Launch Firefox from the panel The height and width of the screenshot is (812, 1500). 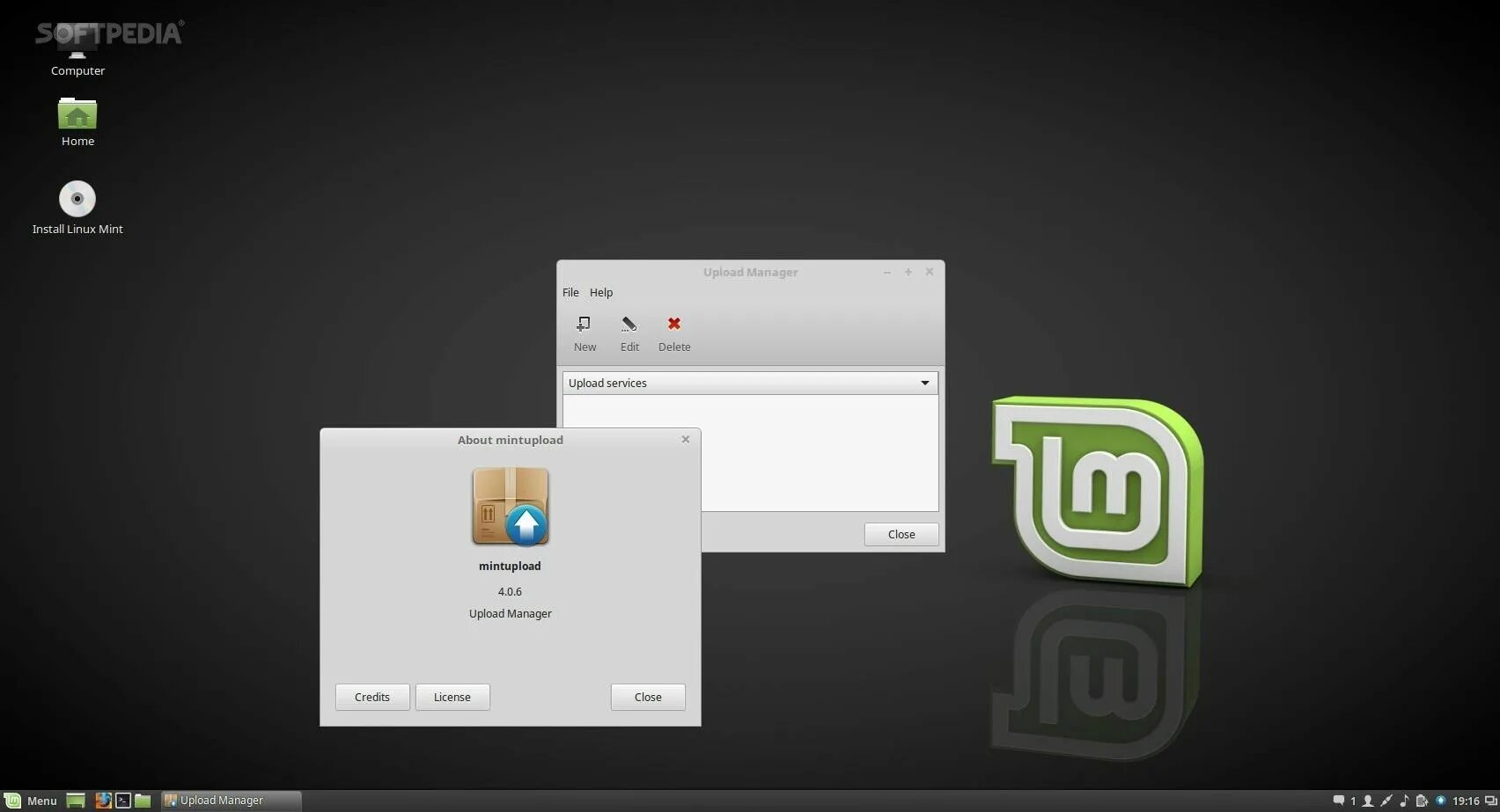(103, 801)
